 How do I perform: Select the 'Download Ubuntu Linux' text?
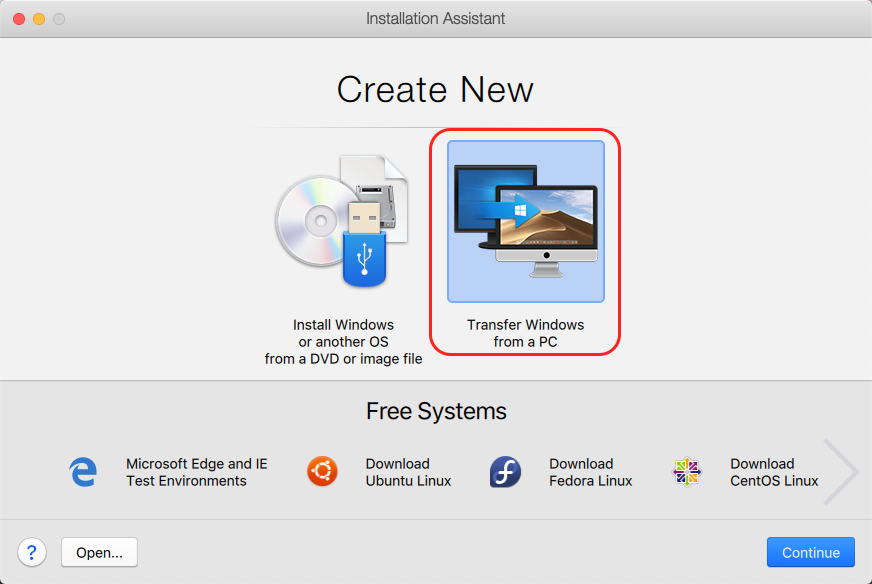(408, 472)
